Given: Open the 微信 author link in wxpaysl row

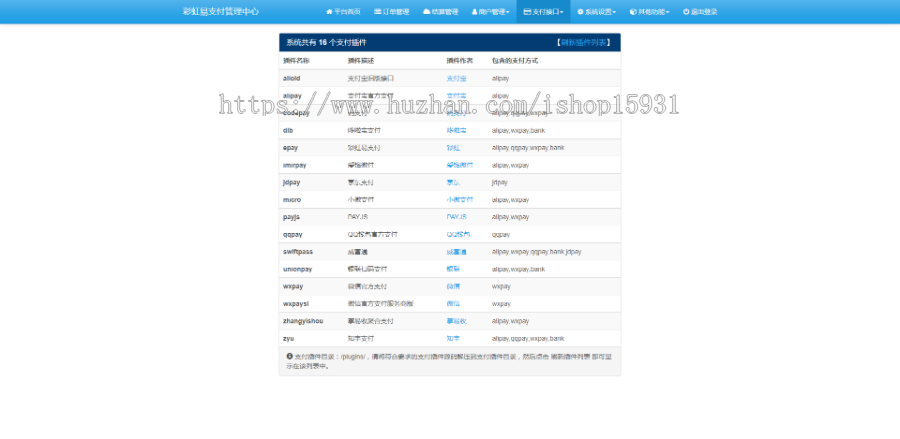Looking at the screenshot, I should point(453,304).
